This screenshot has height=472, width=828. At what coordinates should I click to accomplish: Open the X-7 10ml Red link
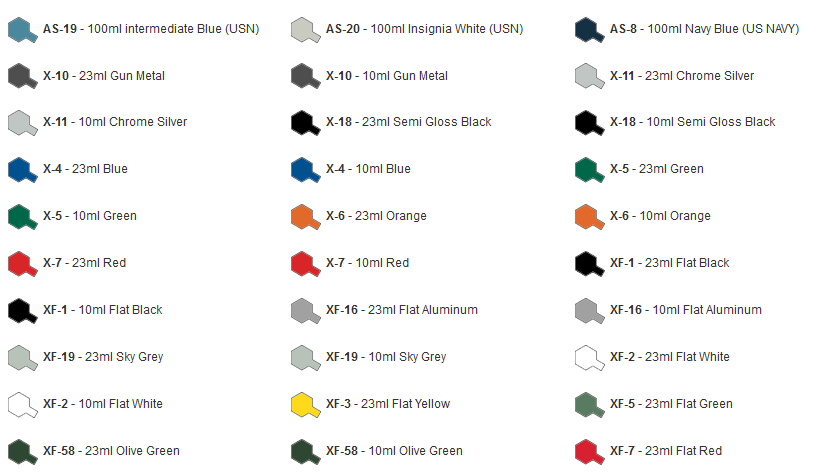pos(367,263)
